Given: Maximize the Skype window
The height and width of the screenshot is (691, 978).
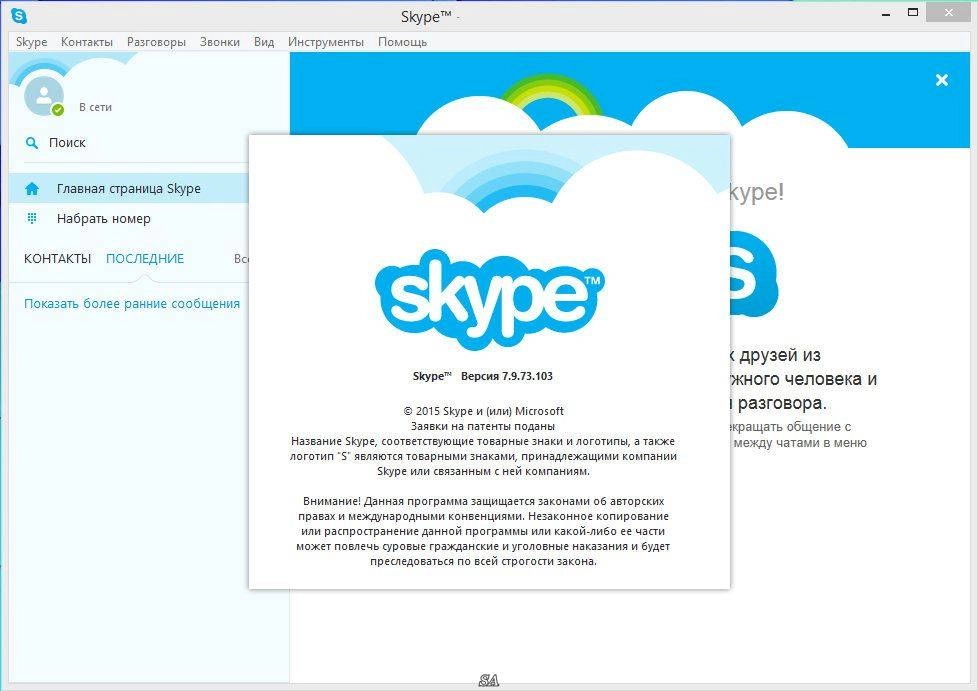Looking at the screenshot, I should coord(913,12).
